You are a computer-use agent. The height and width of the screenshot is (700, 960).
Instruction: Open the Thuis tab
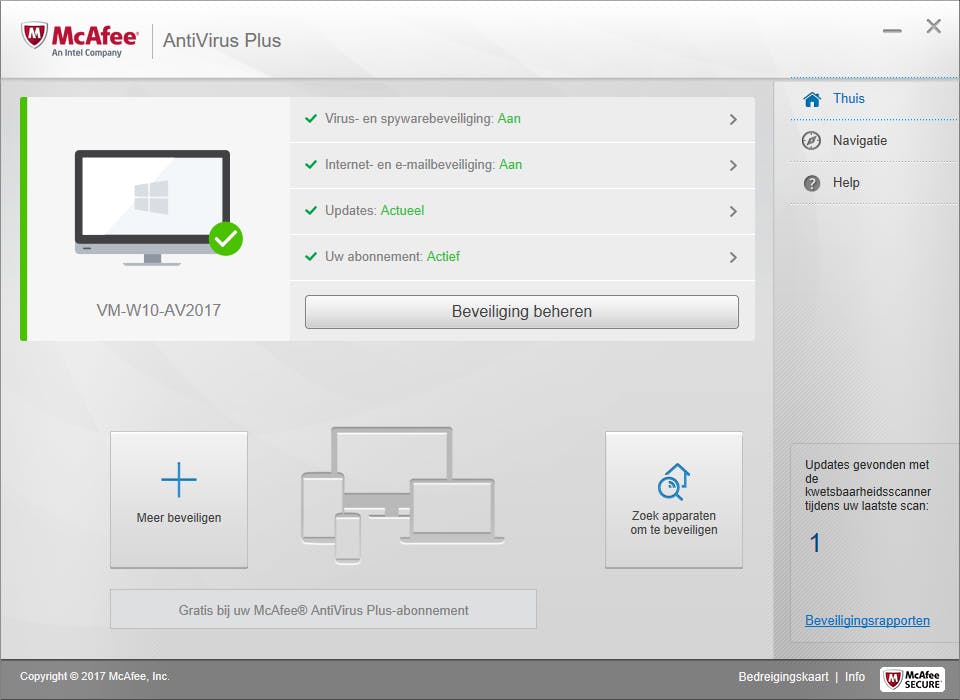[x=874, y=99]
